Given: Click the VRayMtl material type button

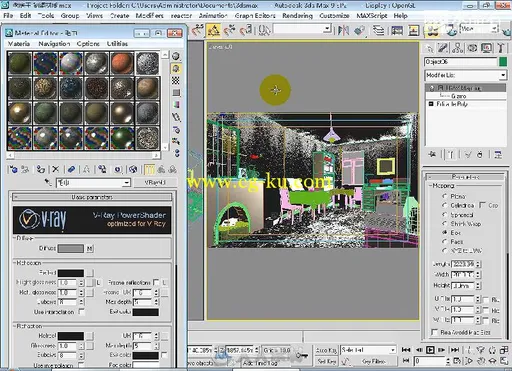Looking at the screenshot, I should tap(155, 183).
